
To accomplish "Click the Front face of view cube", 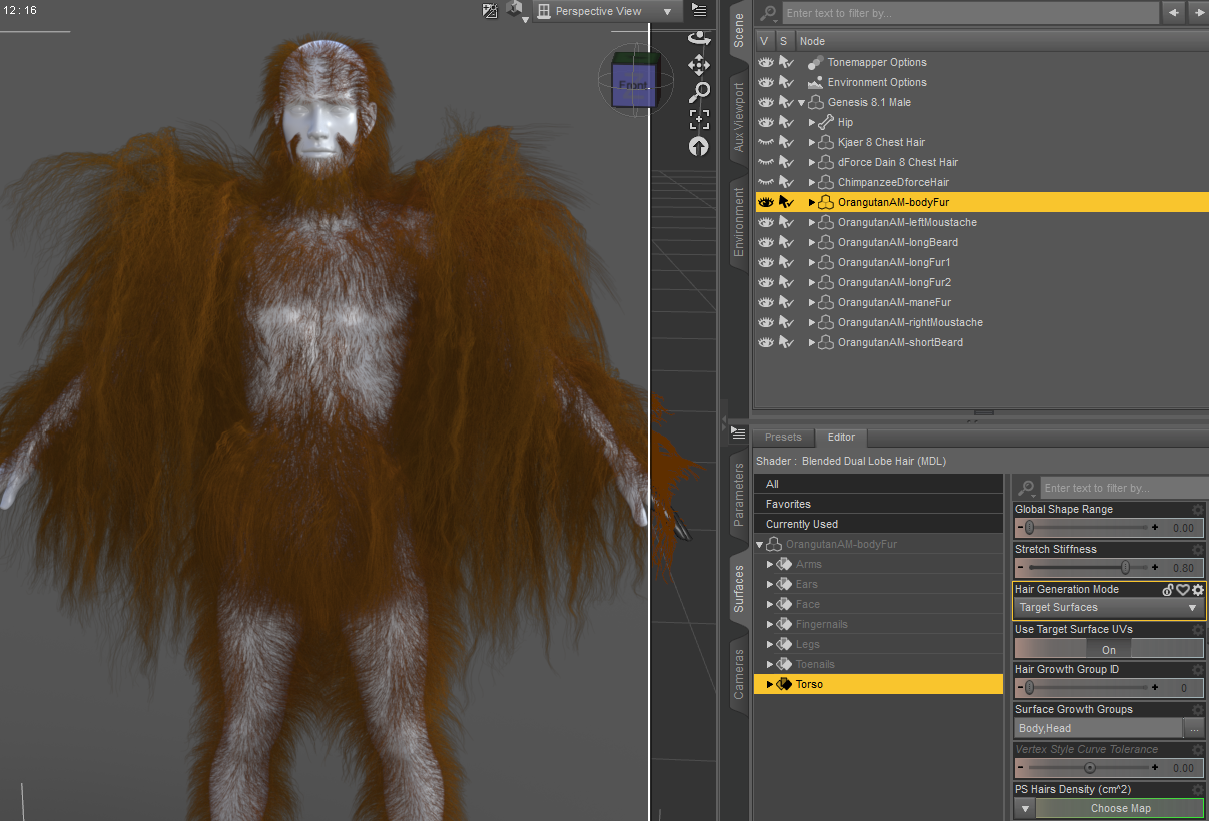I will pyautogui.click(x=632, y=86).
